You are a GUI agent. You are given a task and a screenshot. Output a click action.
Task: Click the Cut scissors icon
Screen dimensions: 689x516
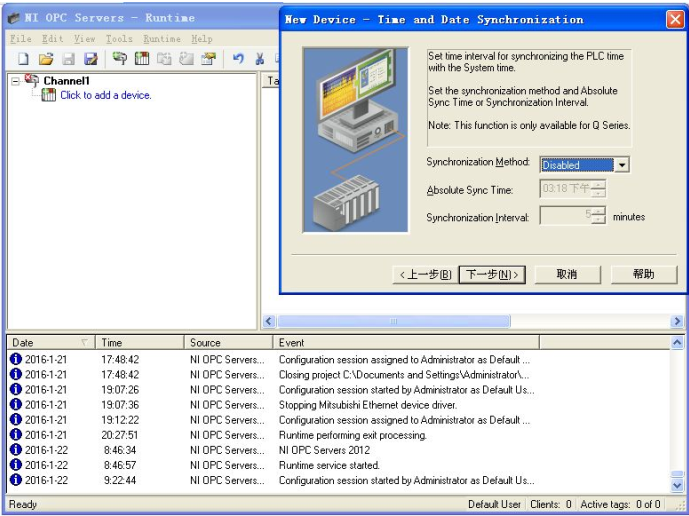260,58
